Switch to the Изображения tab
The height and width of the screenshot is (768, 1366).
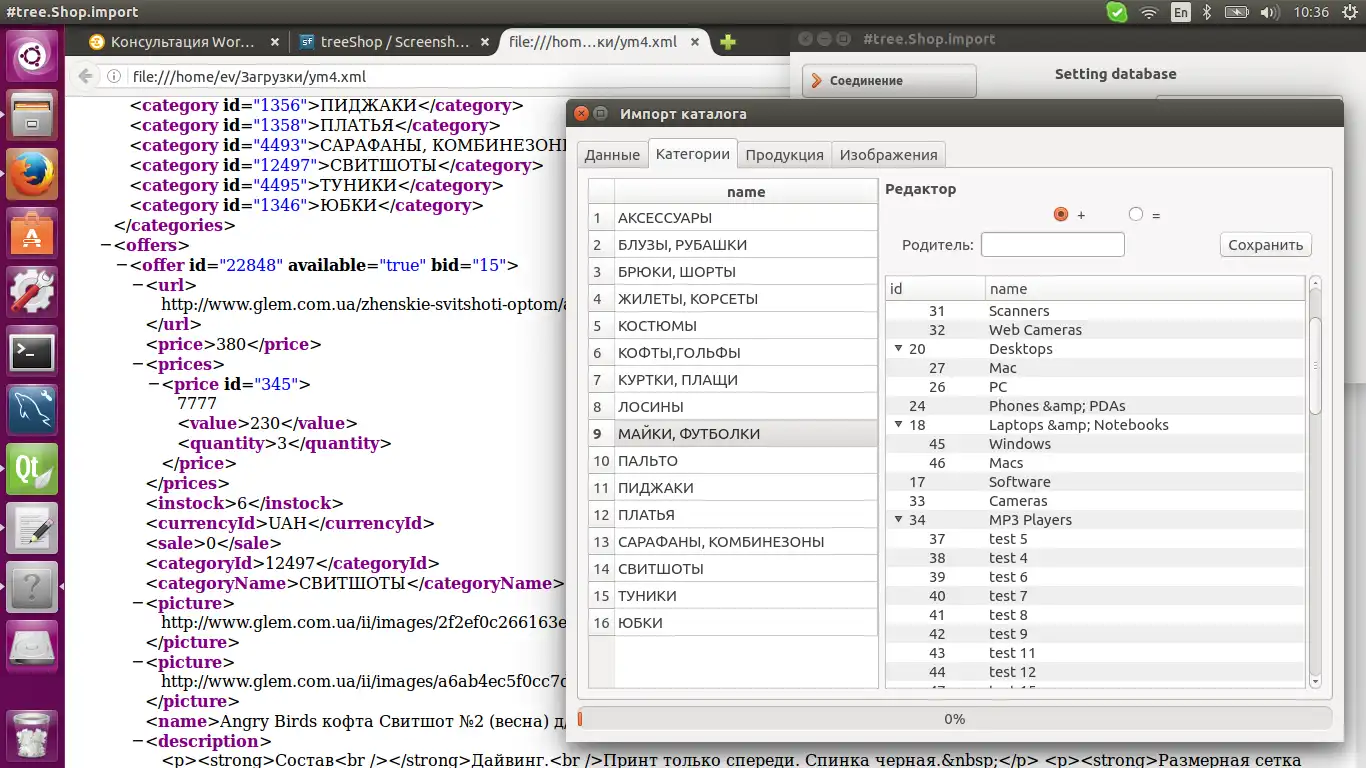click(x=888, y=155)
